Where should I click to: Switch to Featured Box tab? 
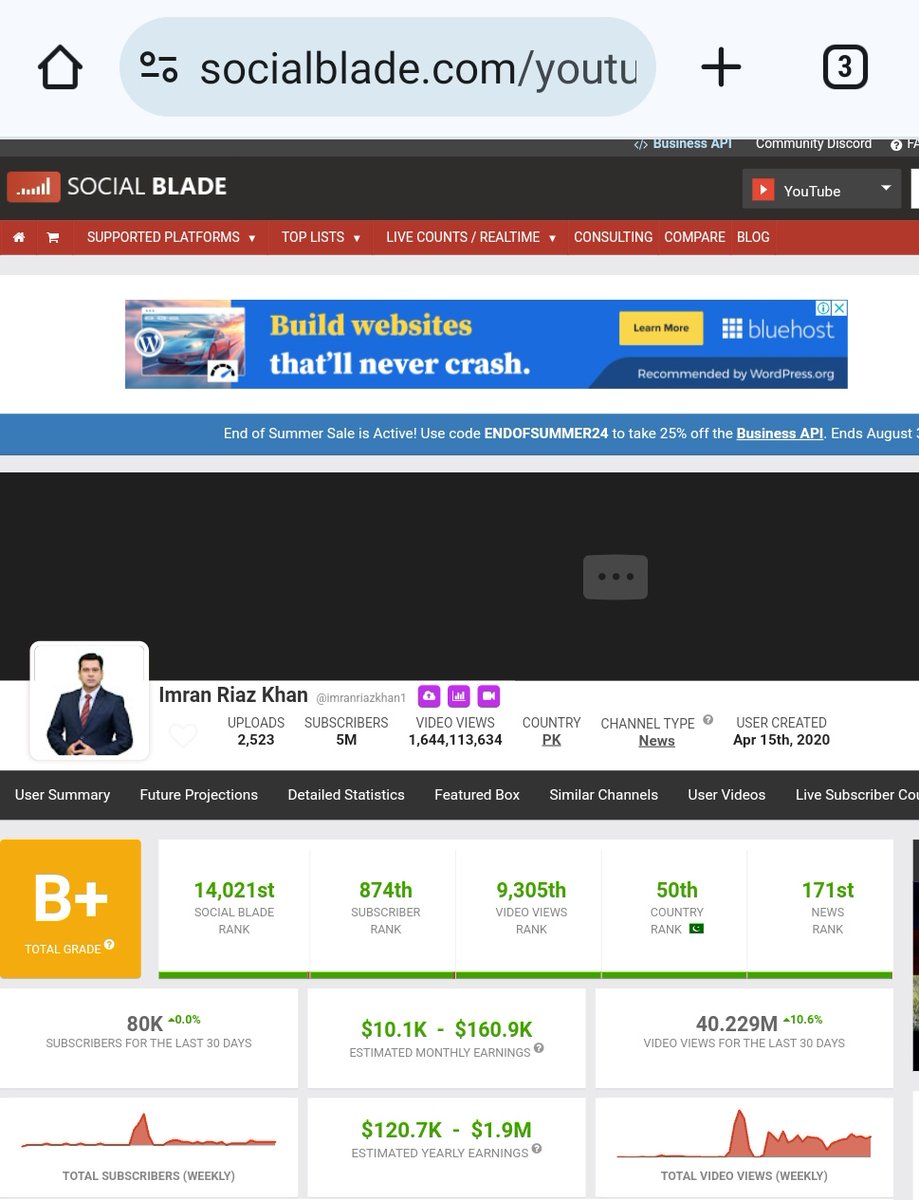477,795
